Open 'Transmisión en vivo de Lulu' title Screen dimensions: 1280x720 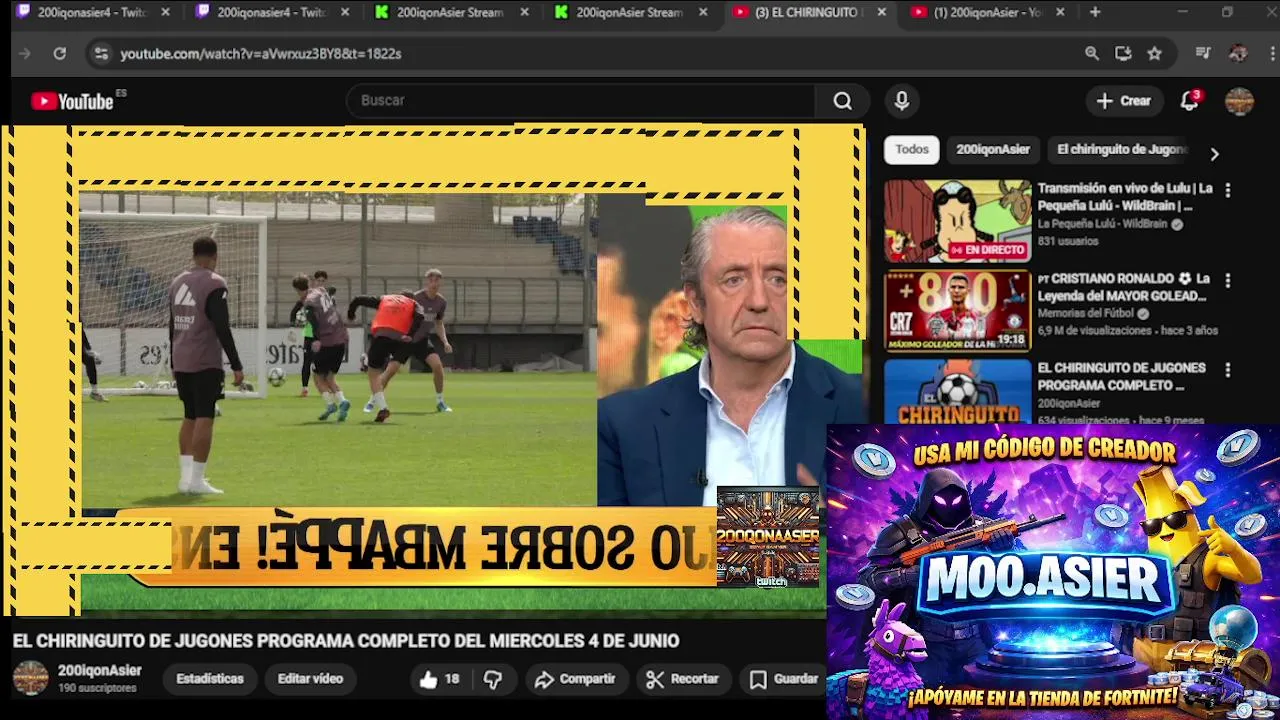(1124, 197)
